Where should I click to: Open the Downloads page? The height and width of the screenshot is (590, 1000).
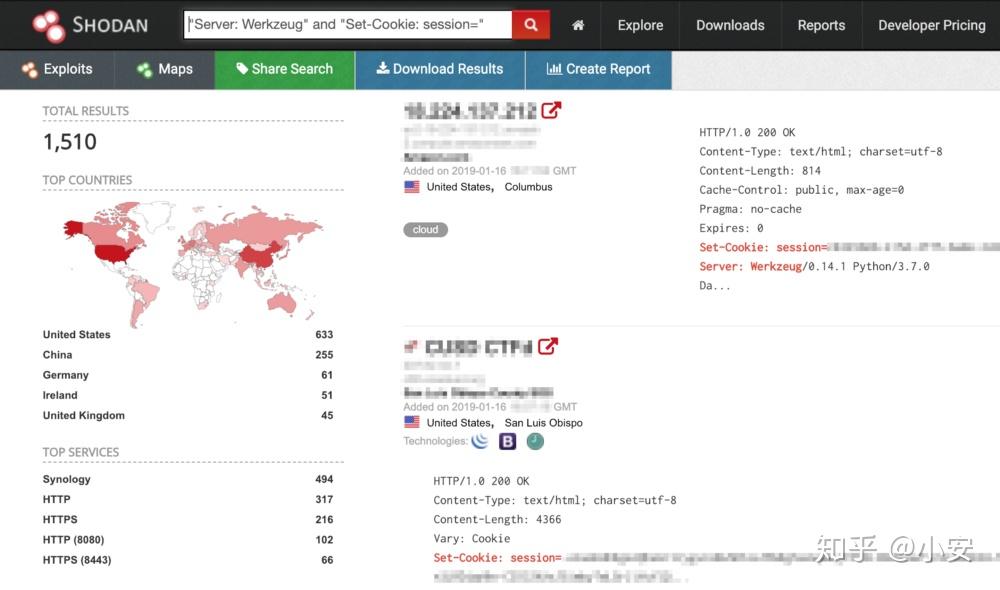[x=730, y=25]
